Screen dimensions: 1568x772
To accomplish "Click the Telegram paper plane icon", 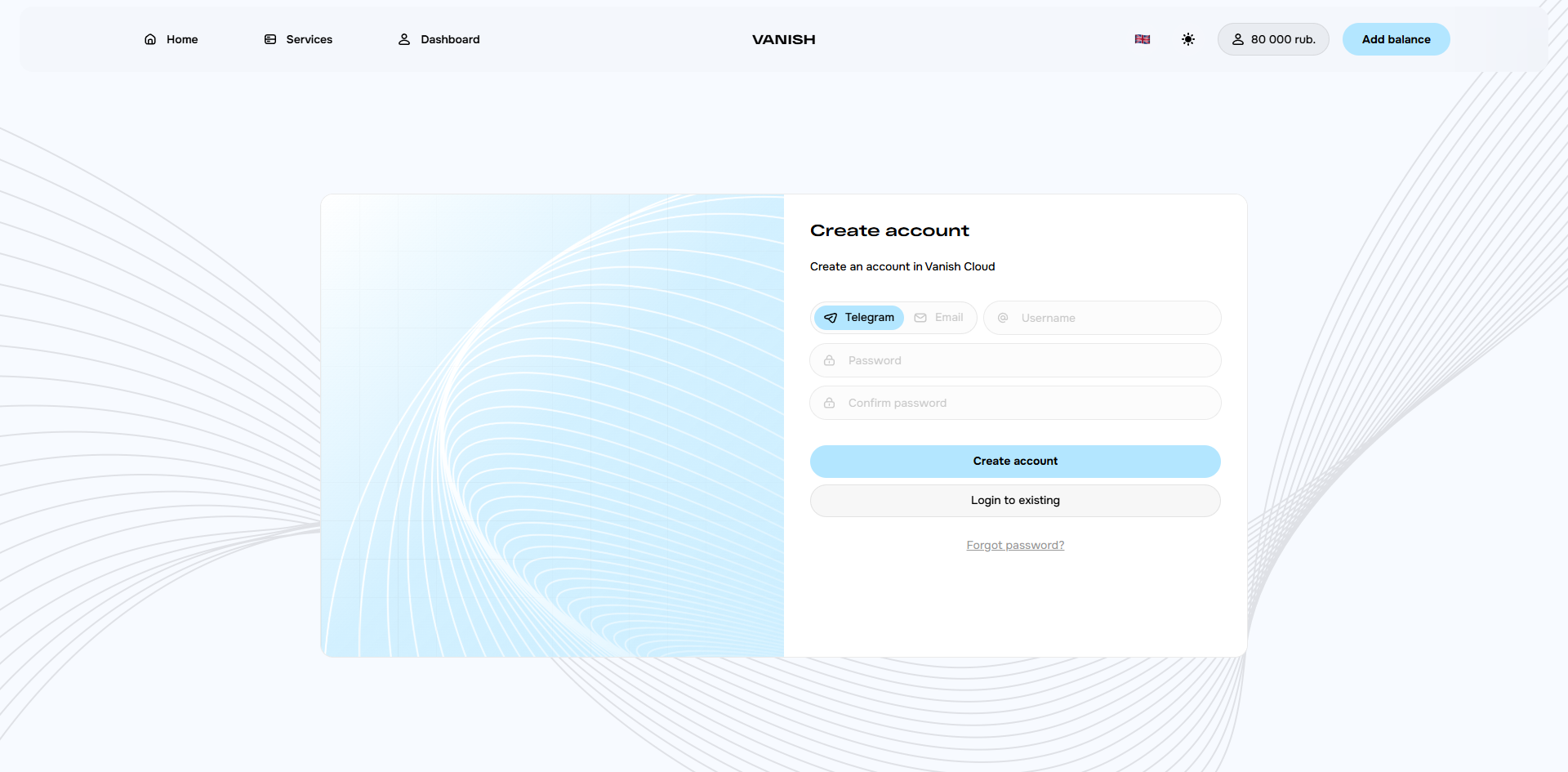I will (831, 318).
